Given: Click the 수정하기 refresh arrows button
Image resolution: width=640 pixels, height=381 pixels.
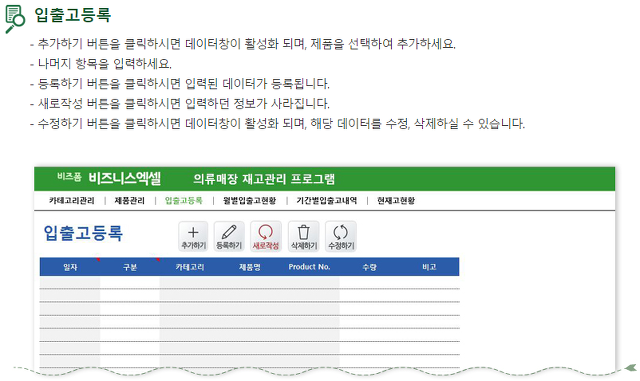Looking at the screenshot, I should [341, 236].
